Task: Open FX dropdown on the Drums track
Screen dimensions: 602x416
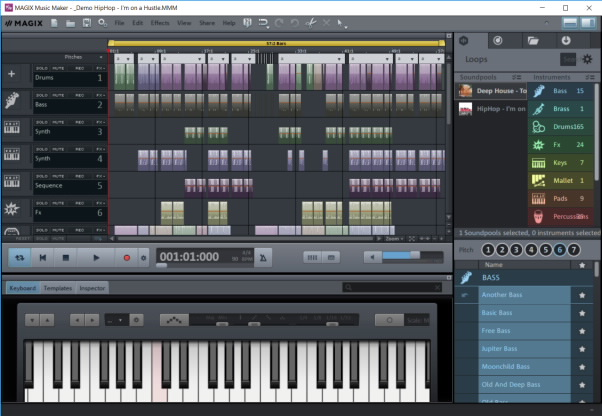Action: 100,68
